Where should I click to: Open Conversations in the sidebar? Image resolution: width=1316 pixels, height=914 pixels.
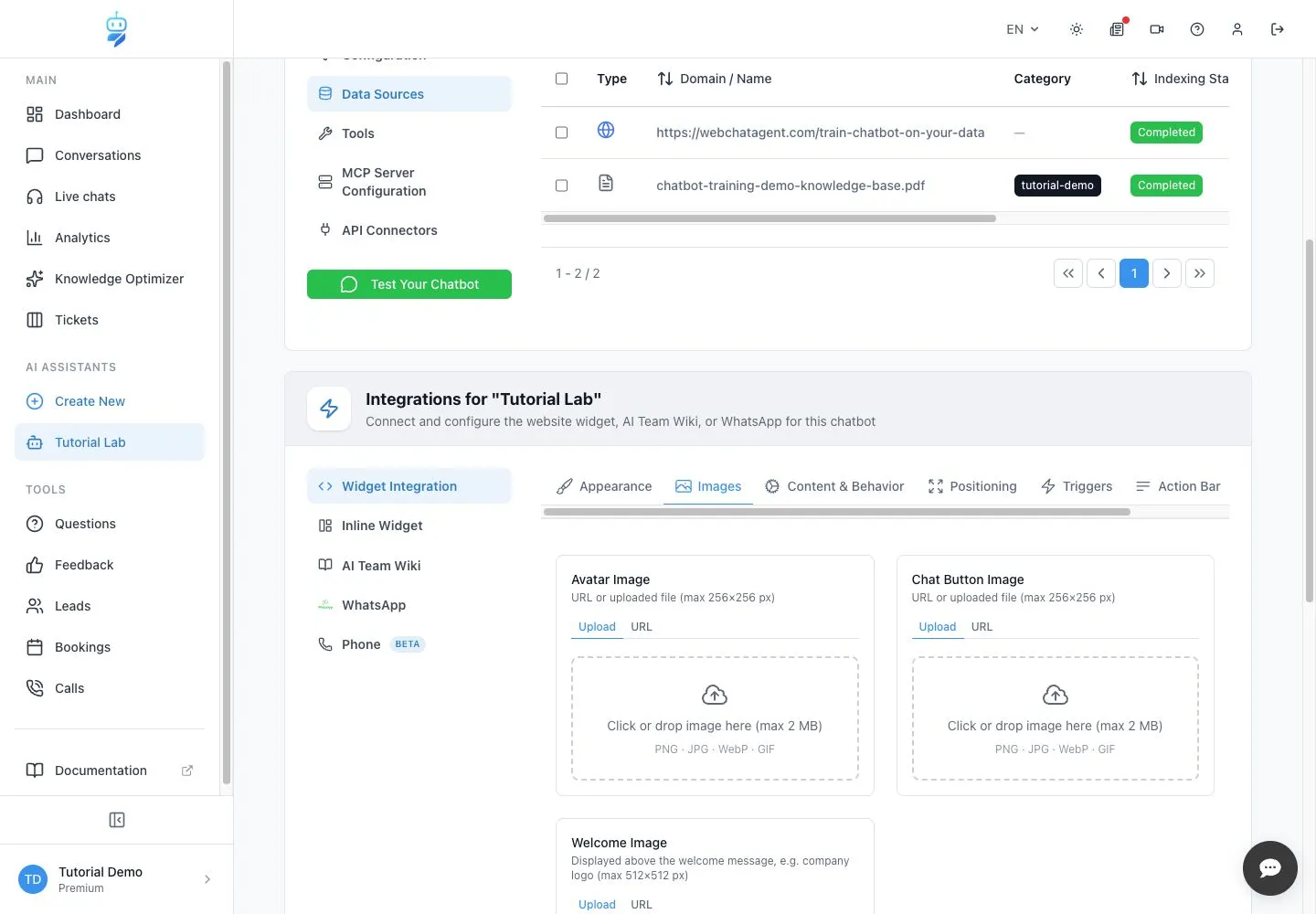110,155
